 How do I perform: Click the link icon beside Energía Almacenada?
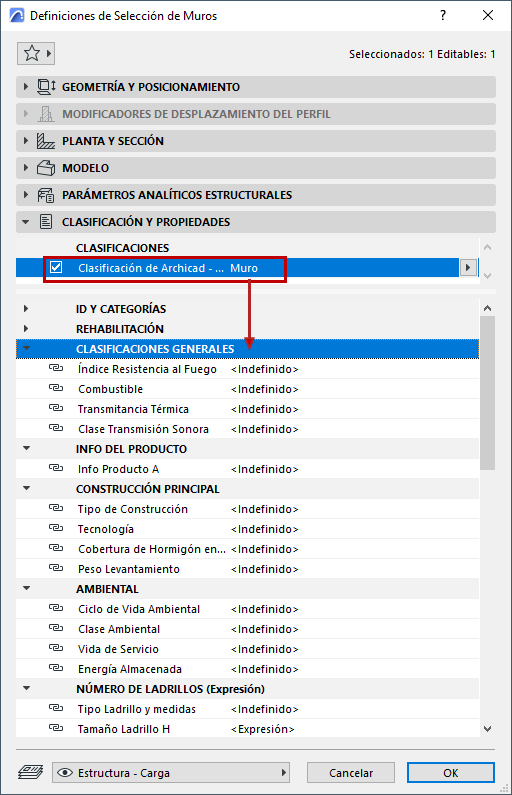coord(56,668)
